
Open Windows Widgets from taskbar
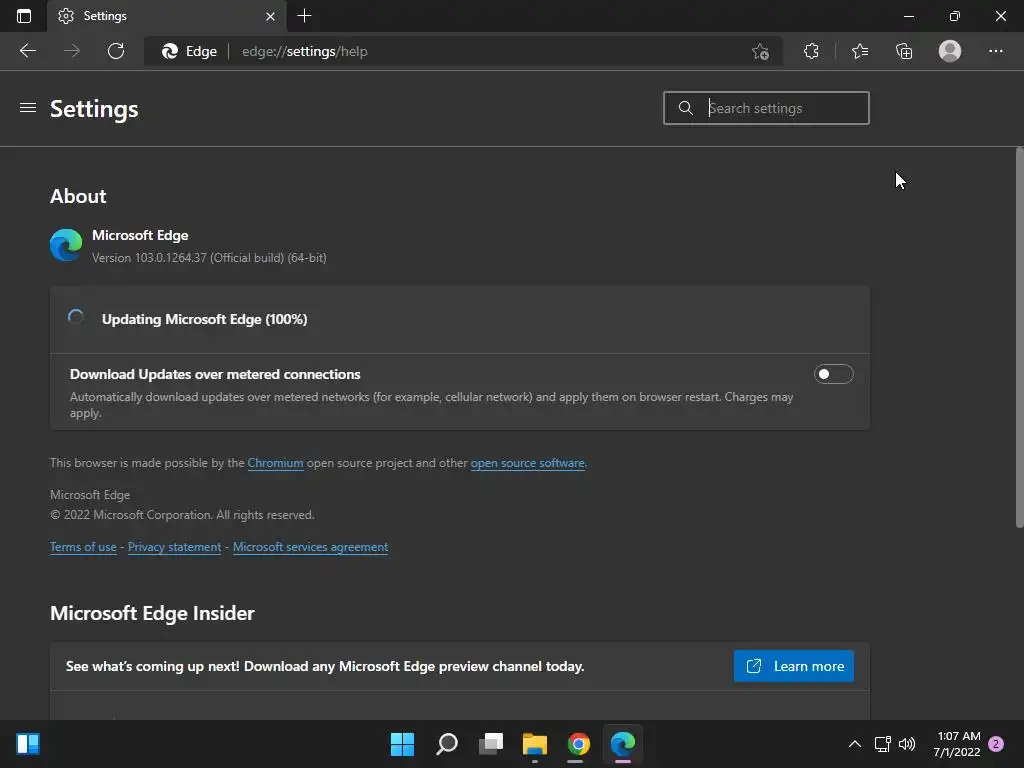(x=28, y=744)
